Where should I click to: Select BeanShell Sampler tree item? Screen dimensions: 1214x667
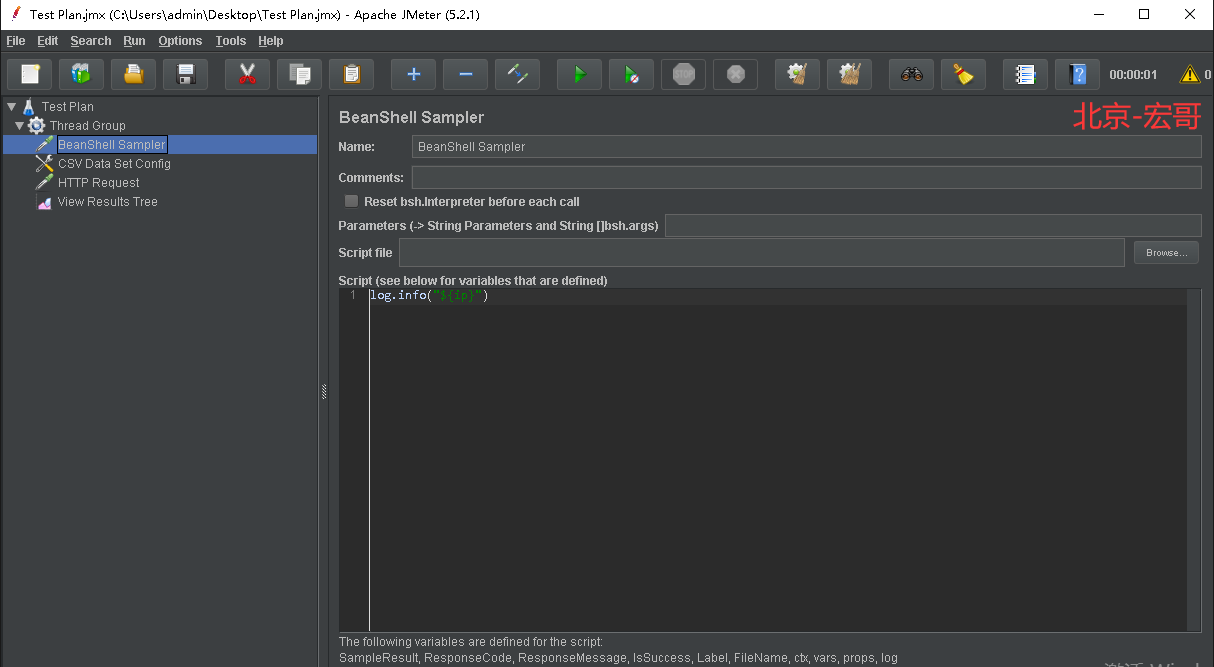tap(111, 145)
